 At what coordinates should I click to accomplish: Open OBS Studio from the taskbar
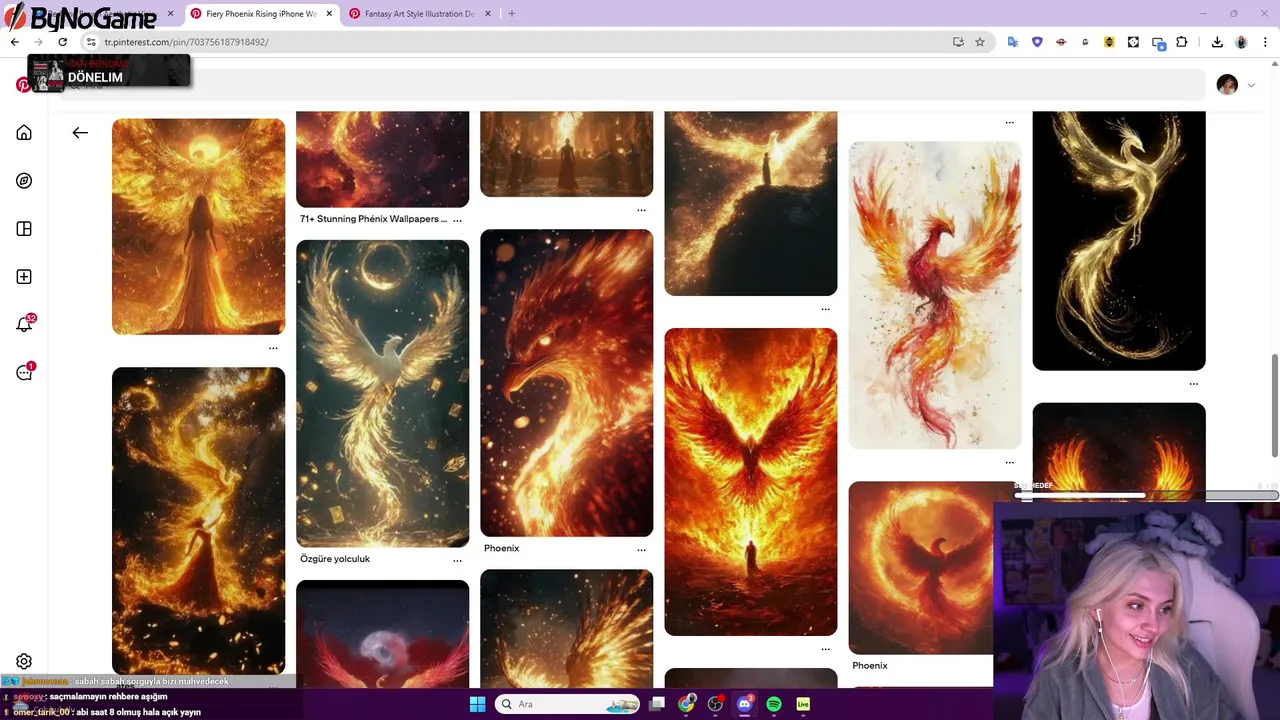[x=715, y=704]
